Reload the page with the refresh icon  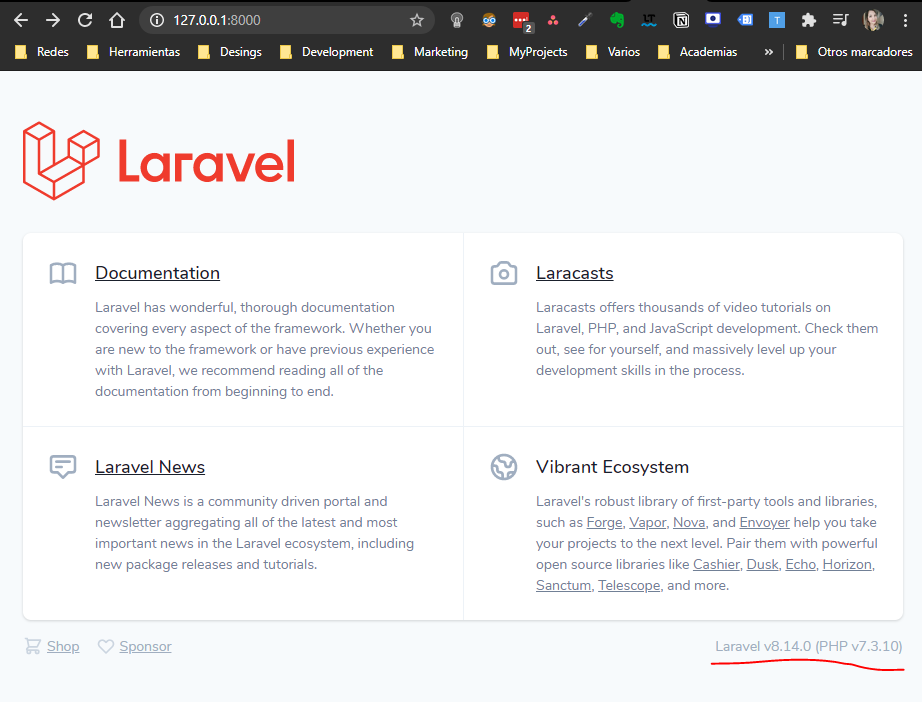85,20
